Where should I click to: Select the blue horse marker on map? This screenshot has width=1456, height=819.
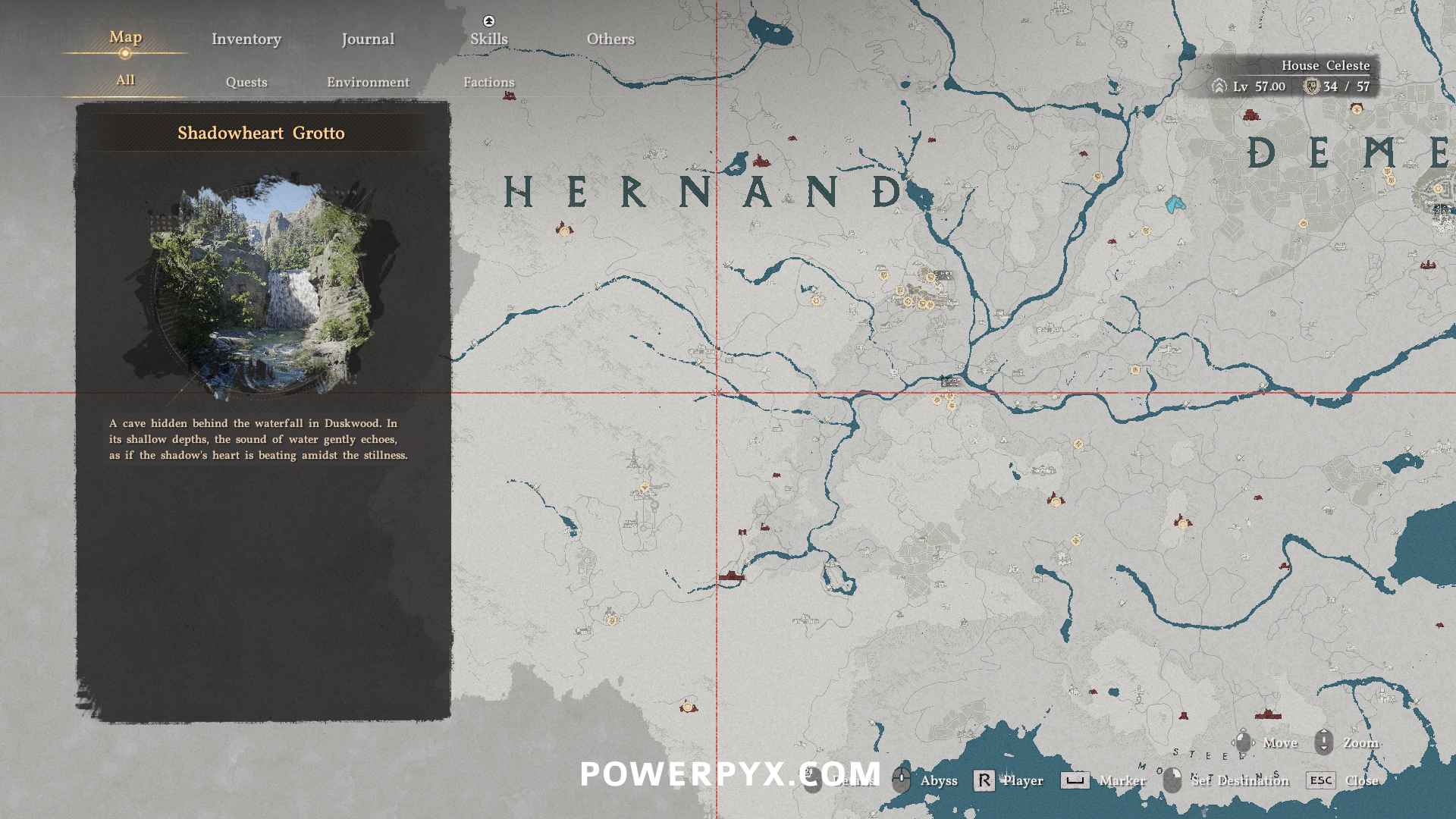[x=1175, y=203]
